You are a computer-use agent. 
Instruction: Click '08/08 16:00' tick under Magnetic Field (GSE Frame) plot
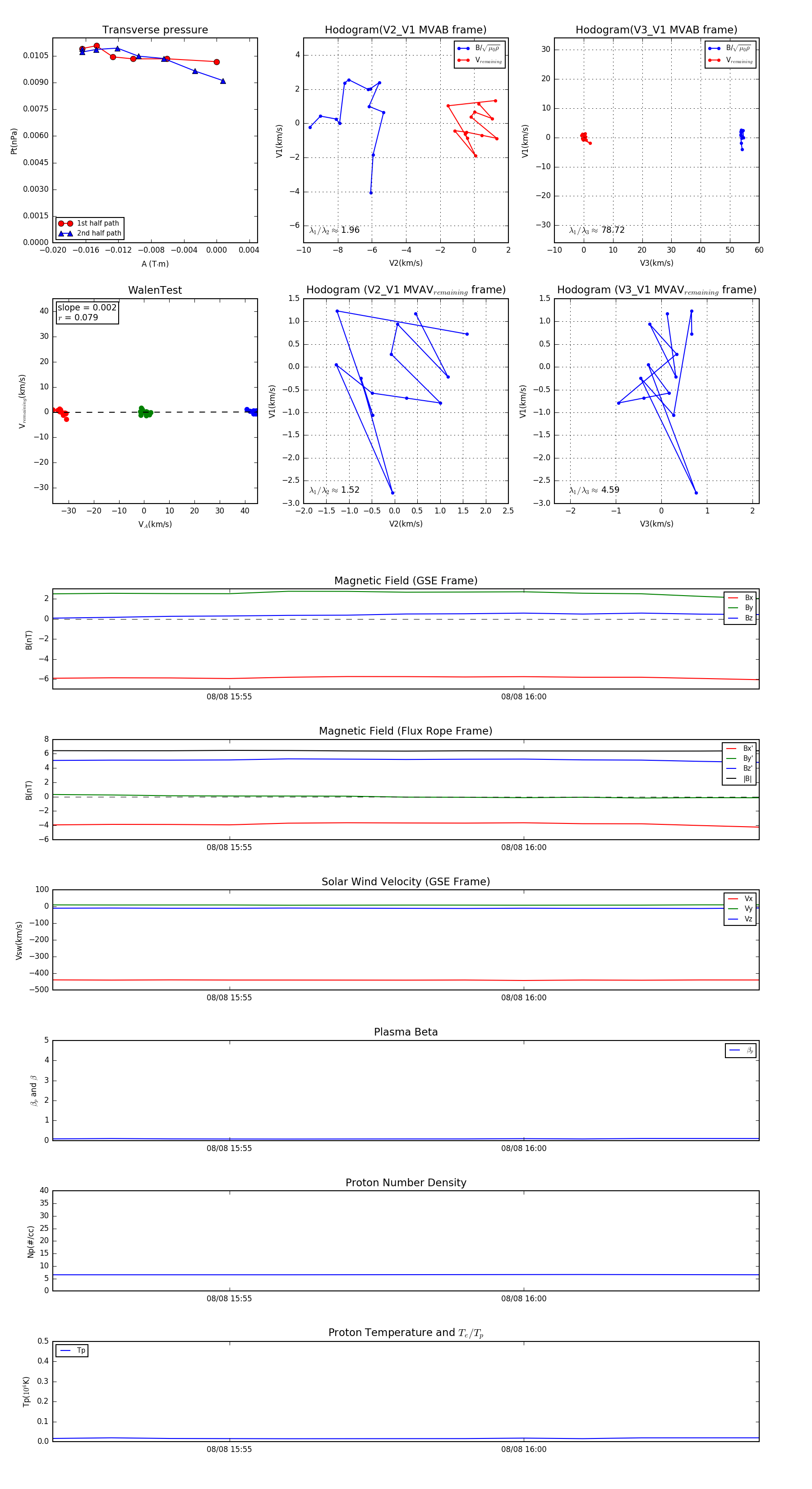524,697
